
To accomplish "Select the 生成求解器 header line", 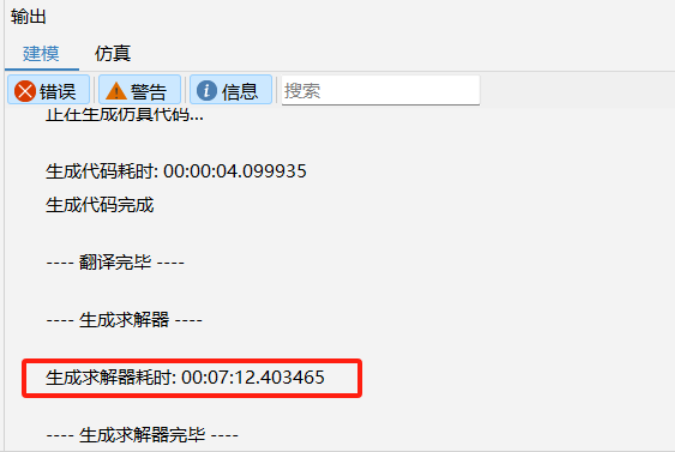I will [124, 320].
